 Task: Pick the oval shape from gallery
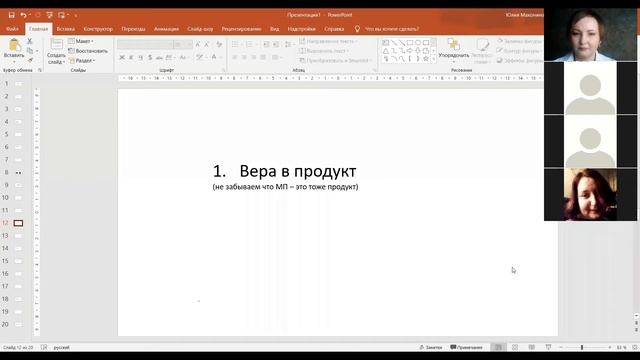[x=418, y=42]
